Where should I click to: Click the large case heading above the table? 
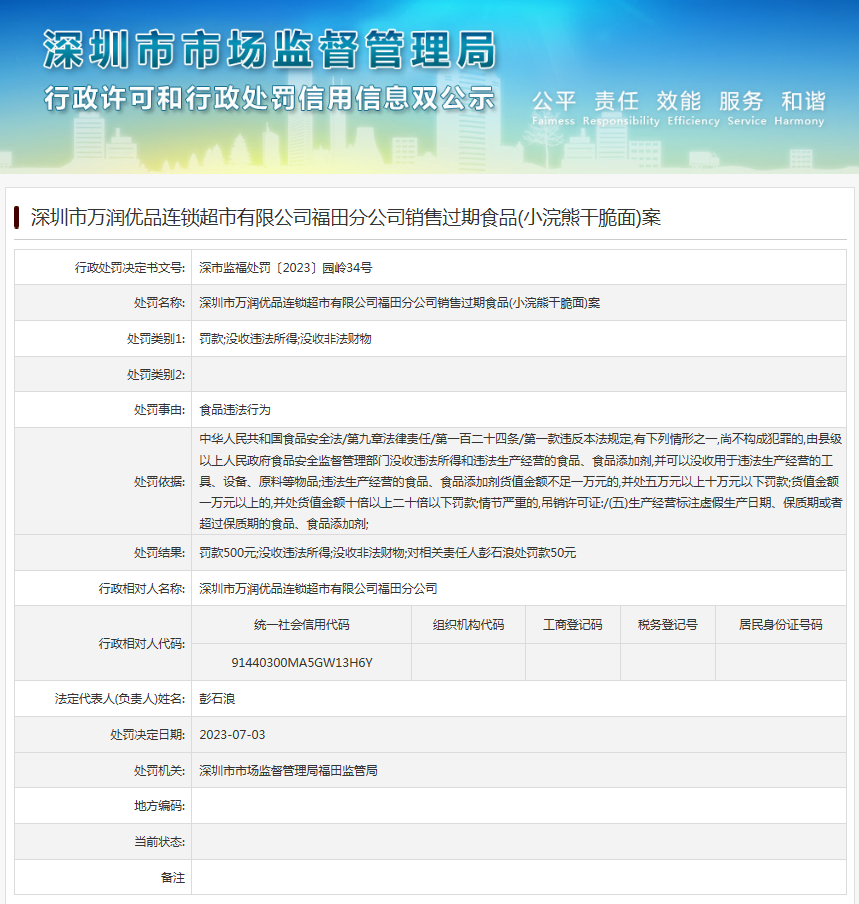(346, 218)
